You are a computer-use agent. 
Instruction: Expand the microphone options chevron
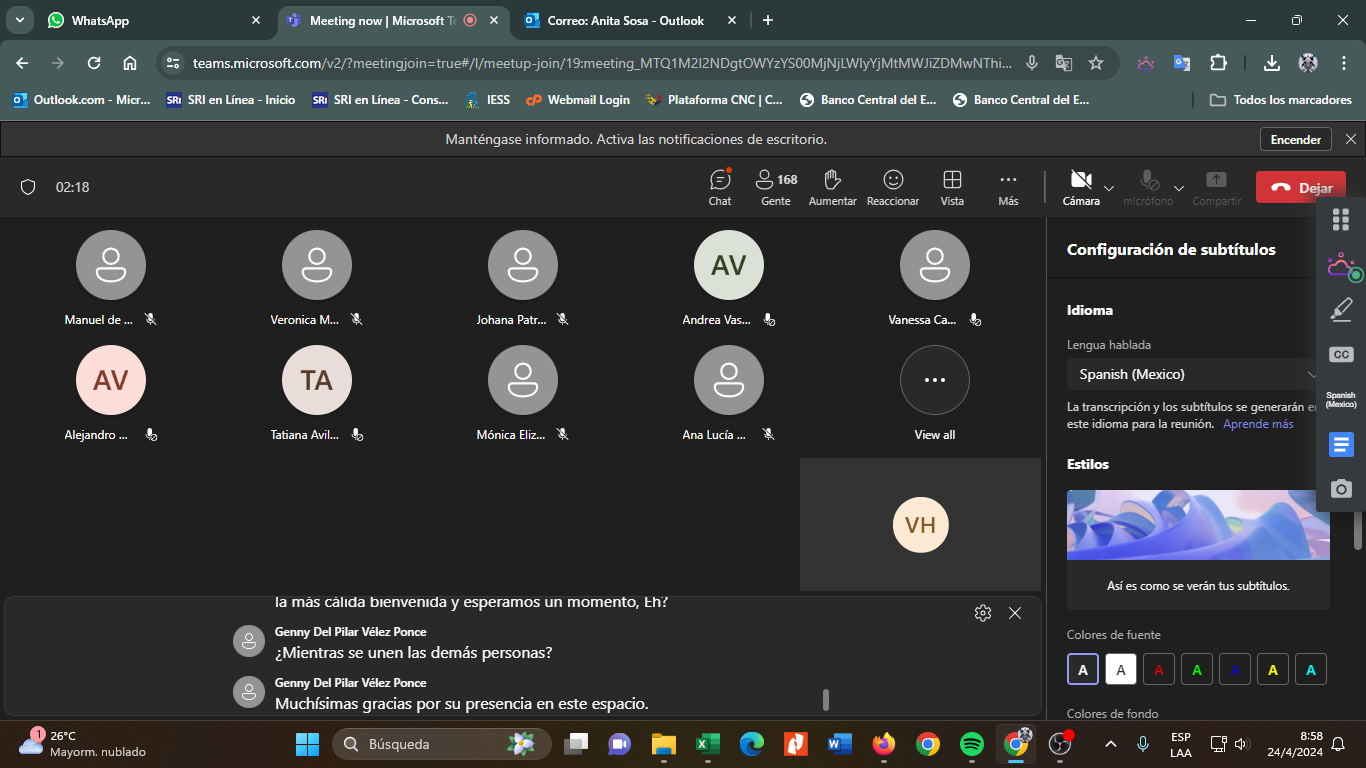(x=1179, y=188)
